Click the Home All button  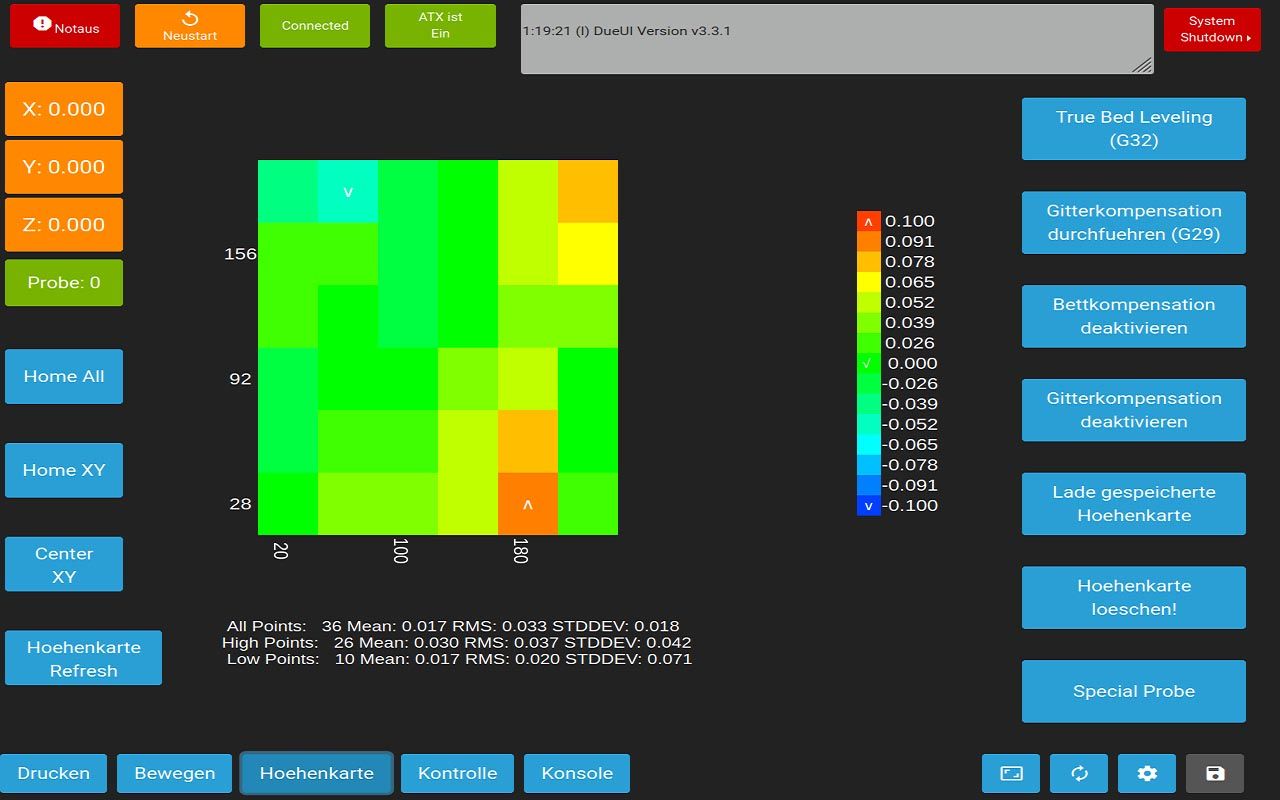click(x=64, y=376)
